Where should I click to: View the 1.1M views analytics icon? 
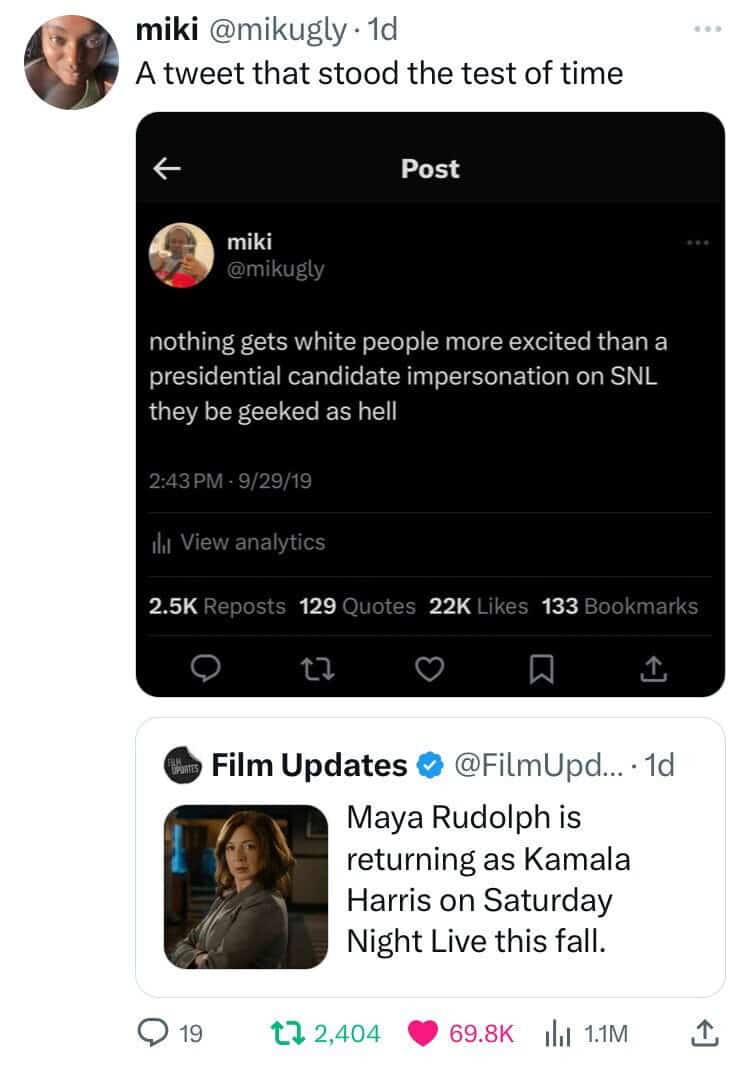point(556,1034)
